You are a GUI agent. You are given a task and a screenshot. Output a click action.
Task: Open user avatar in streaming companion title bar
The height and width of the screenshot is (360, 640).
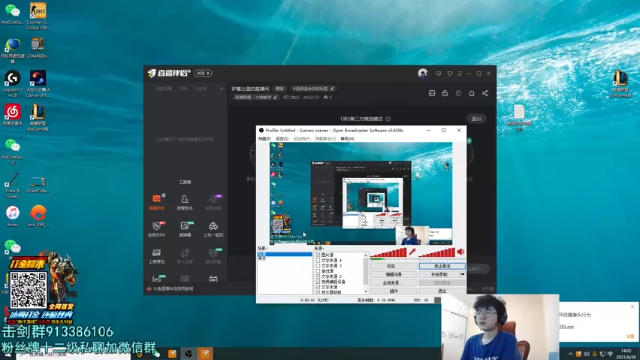(x=423, y=73)
